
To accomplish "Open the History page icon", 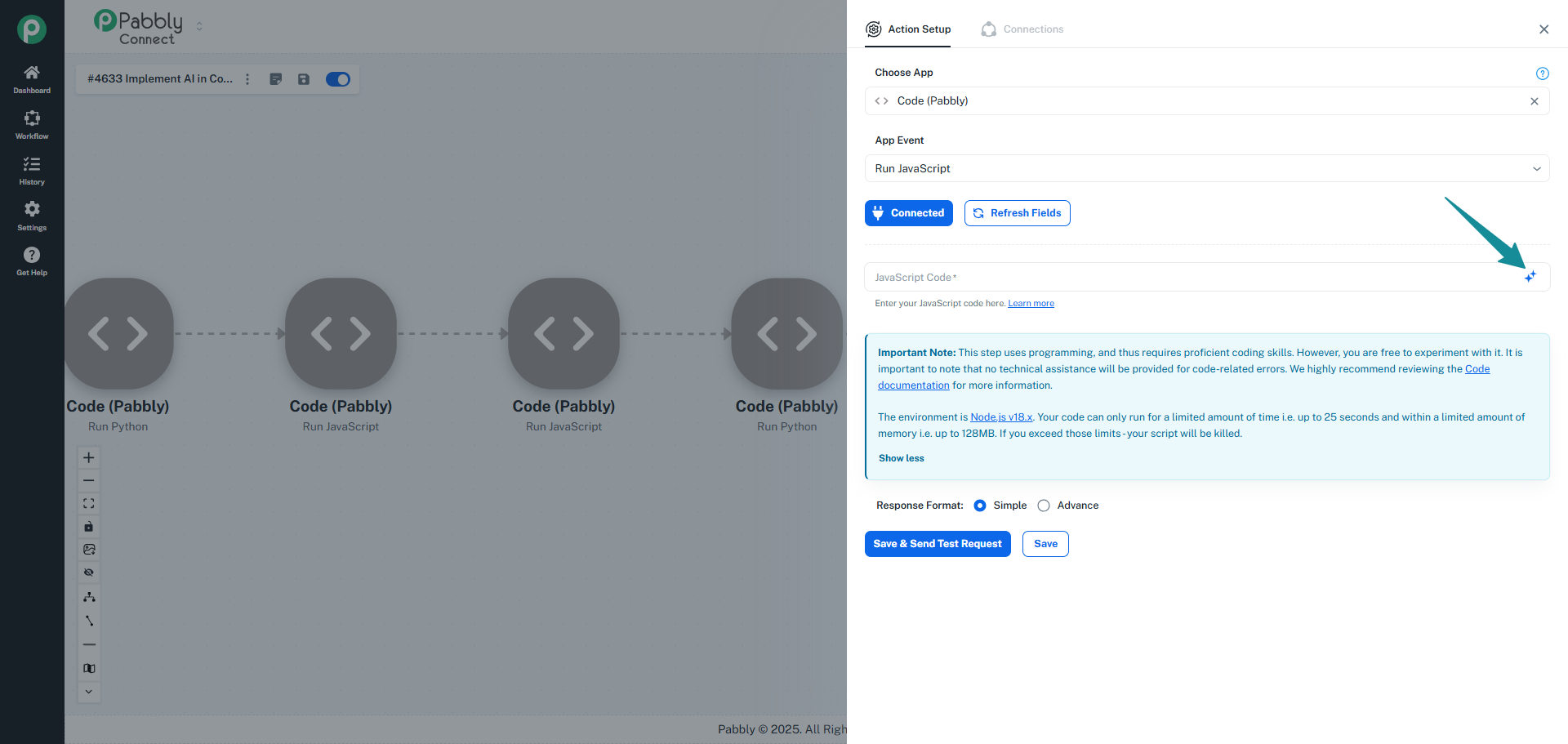I will pyautogui.click(x=32, y=171).
